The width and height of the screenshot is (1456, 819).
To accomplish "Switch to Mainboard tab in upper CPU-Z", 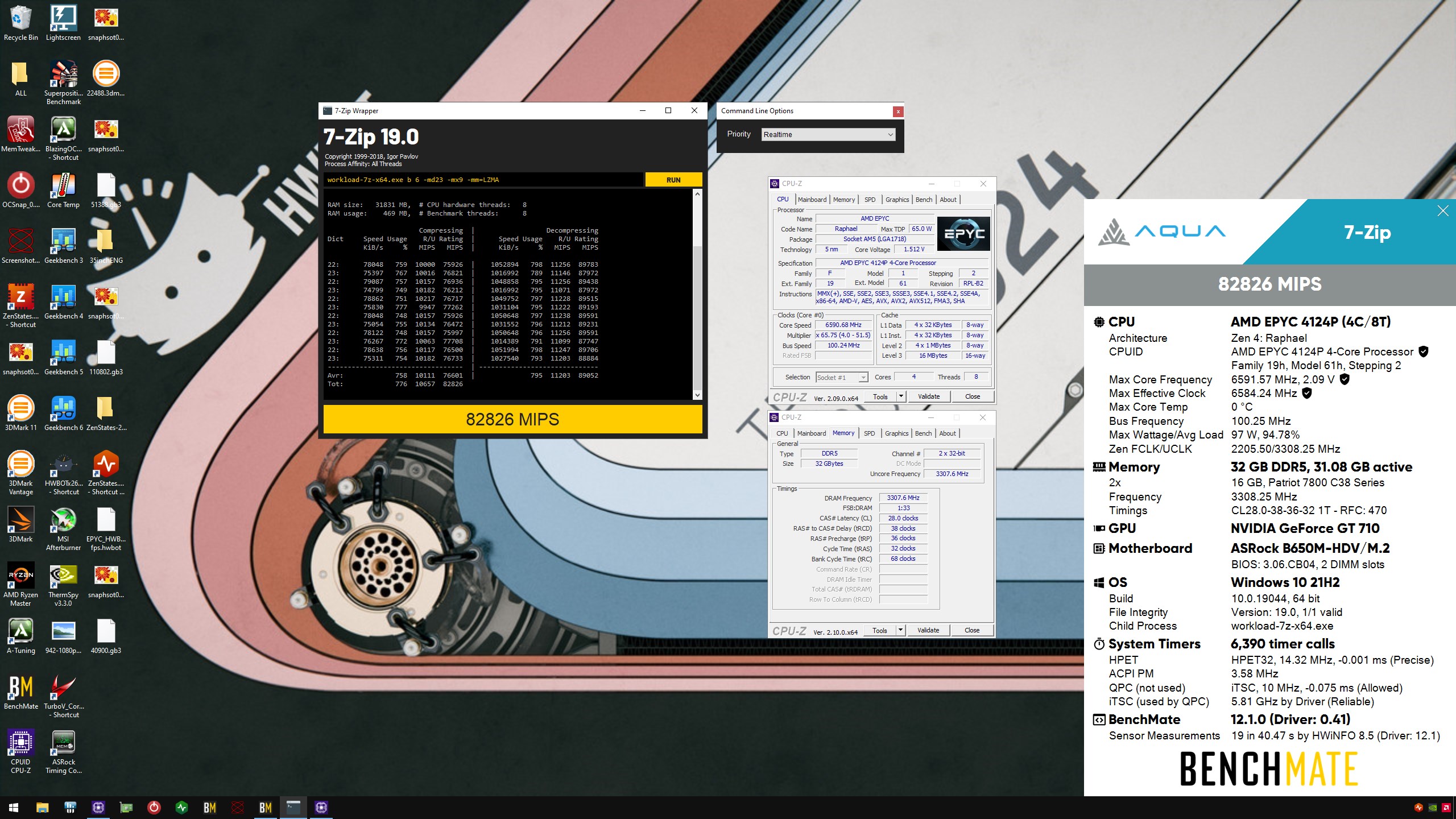I will click(812, 200).
